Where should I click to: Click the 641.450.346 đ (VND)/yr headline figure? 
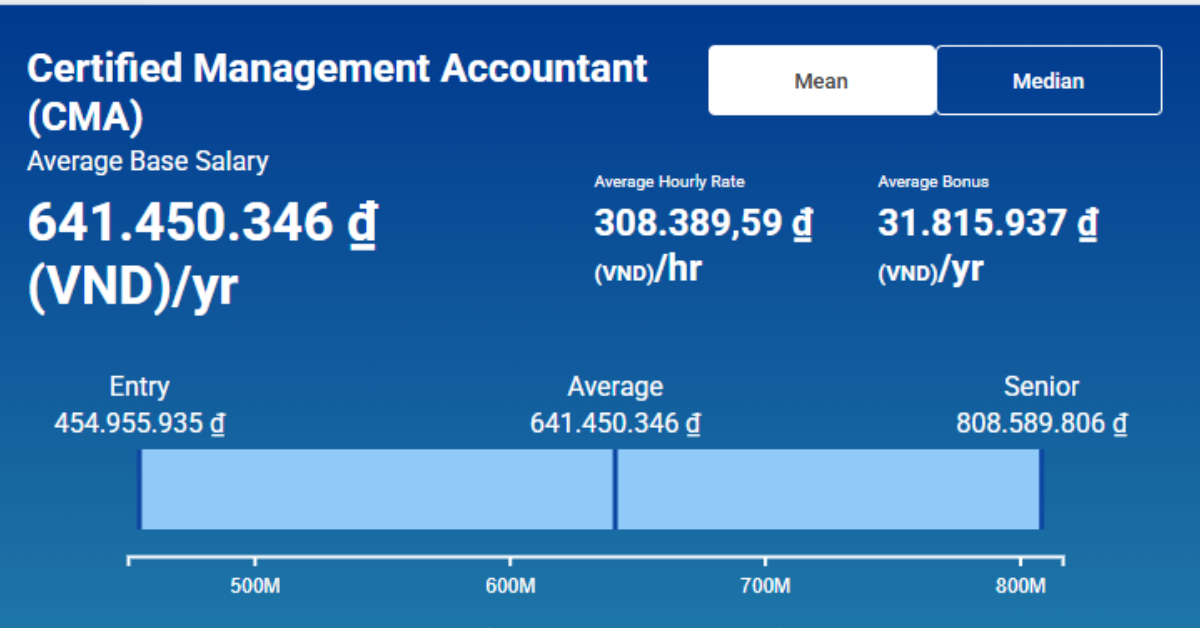pos(201,253)
